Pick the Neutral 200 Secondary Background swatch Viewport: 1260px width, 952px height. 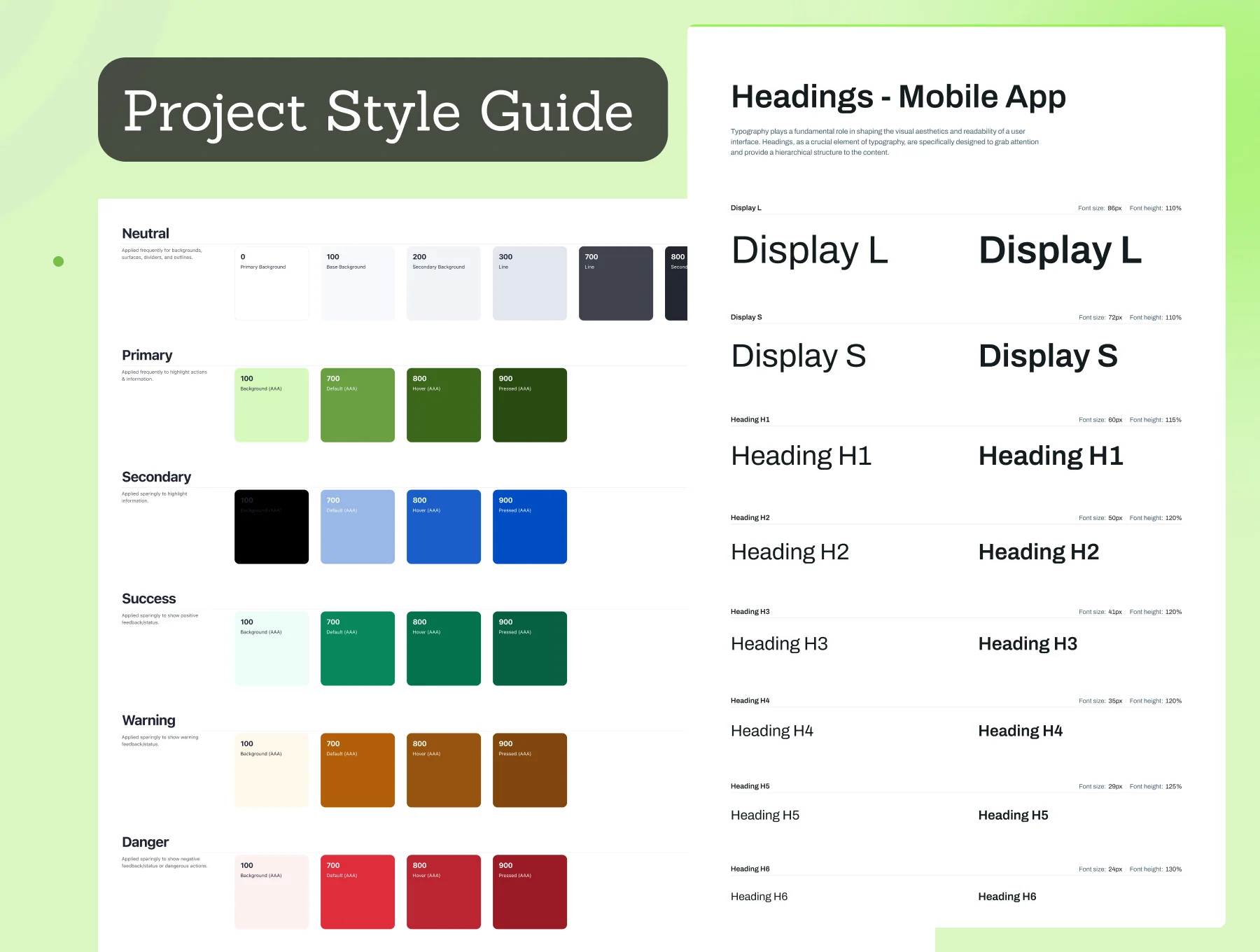pyautogui.click(x=444, y=283)
